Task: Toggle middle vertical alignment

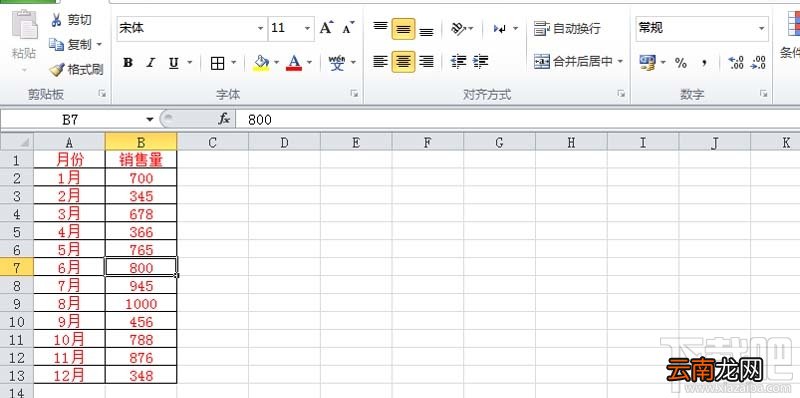Action: 403,29
